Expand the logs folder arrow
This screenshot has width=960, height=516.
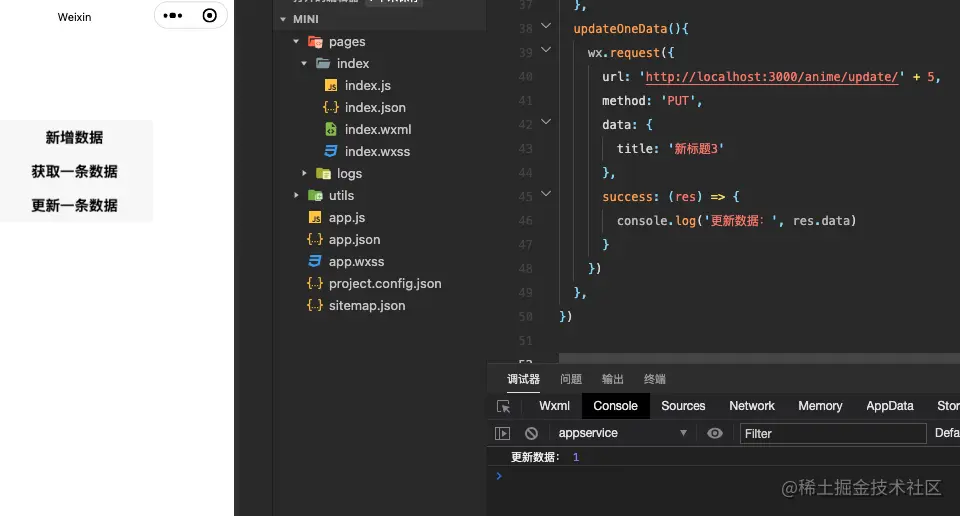click(304, 174)
